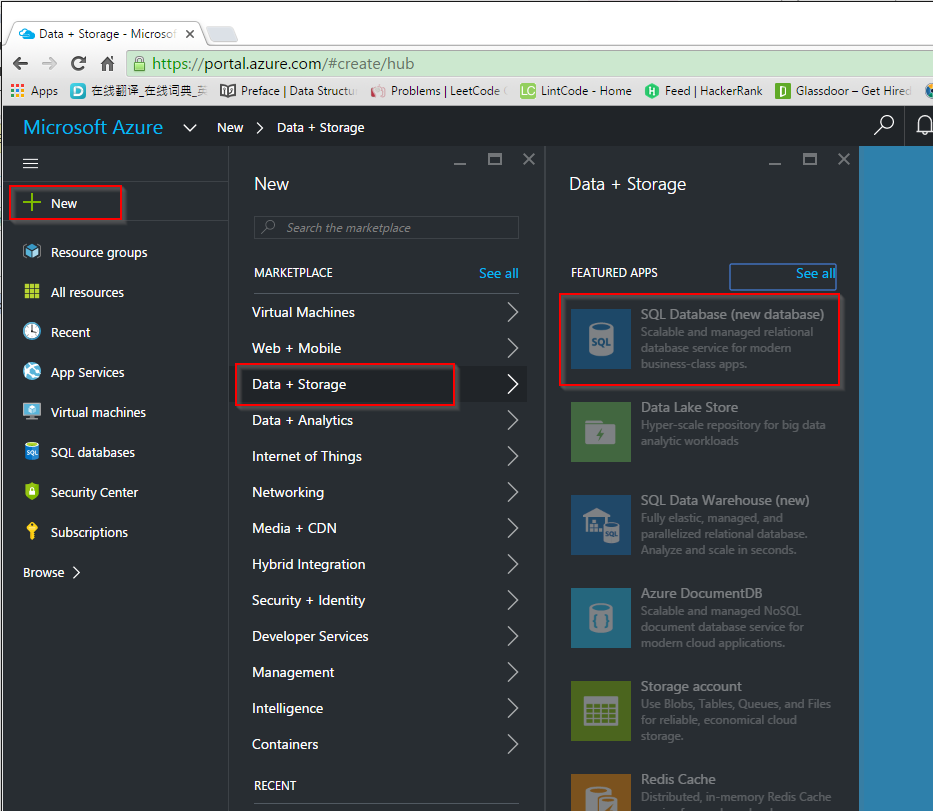The width and height of the screenshot is (933, 811).
Task: Open Storage account title text
Action: click(691, 686)
